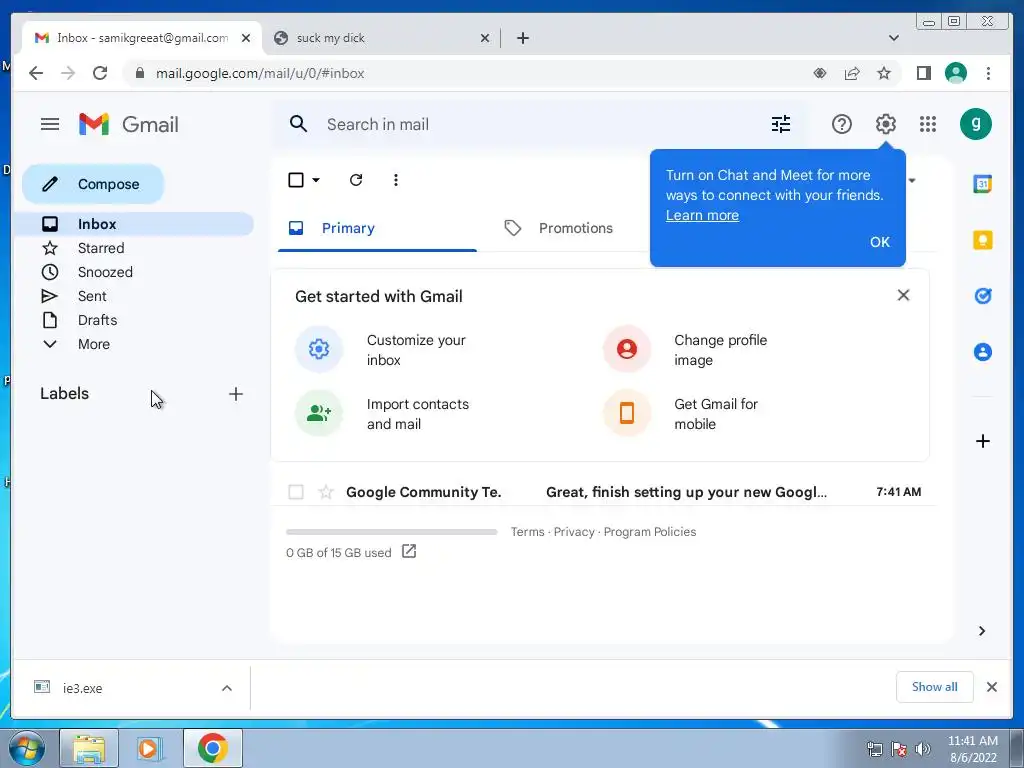Go back to previous page

(36, 73)
